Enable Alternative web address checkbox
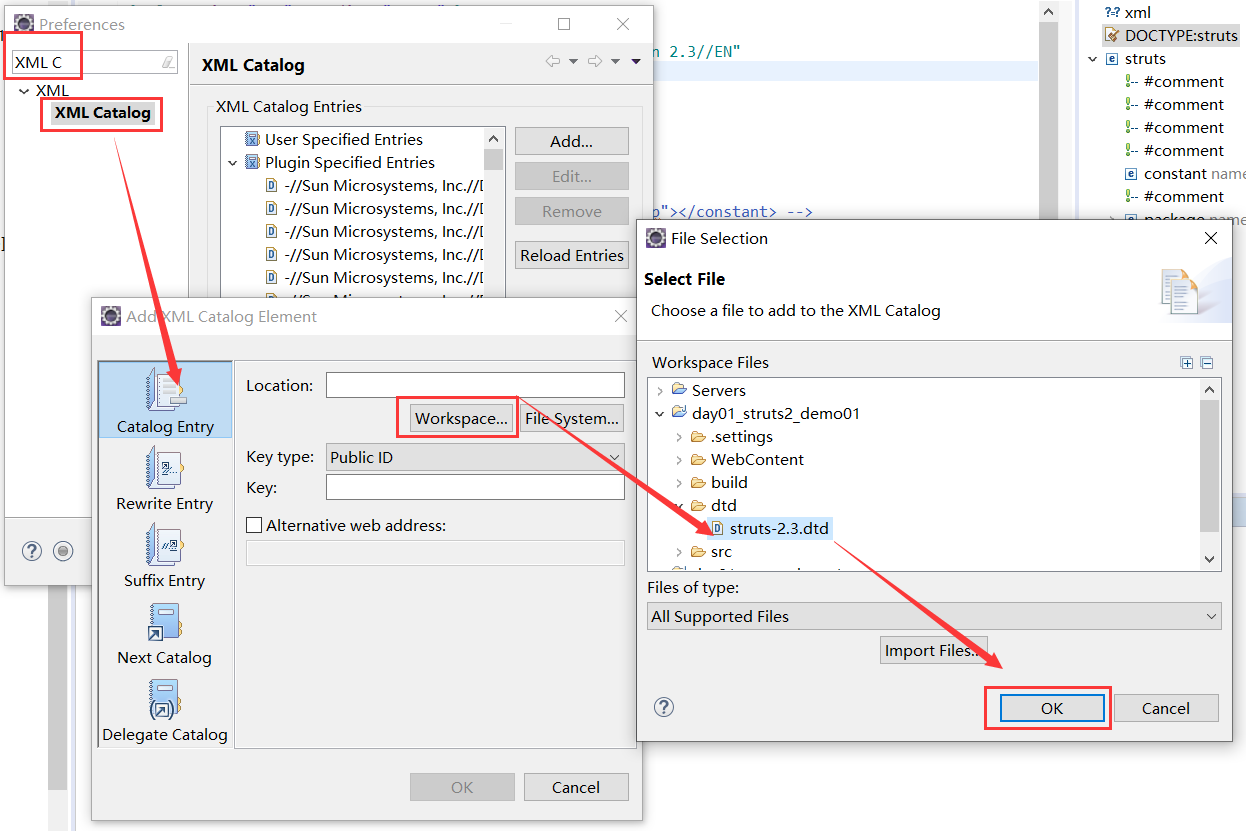 click(254, 525)
